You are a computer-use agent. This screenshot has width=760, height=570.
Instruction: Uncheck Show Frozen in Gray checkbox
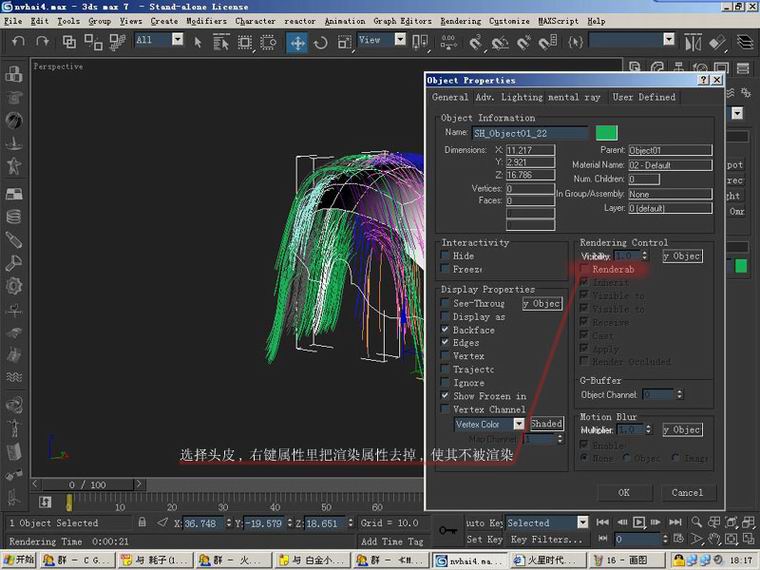(x=444, y=396)
